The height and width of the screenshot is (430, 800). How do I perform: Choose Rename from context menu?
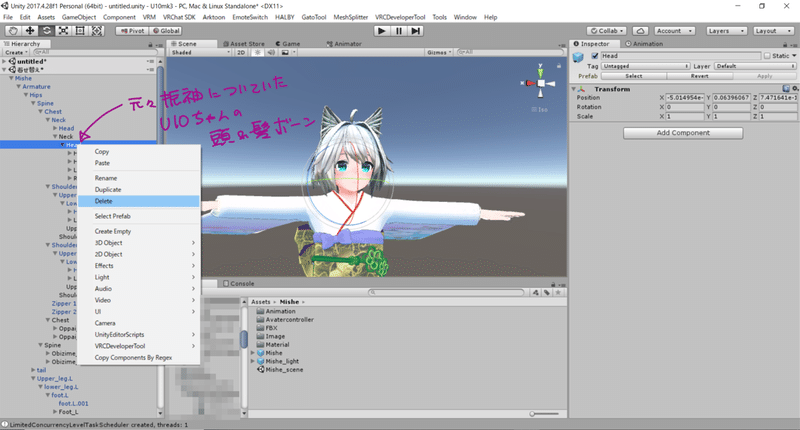139,178
